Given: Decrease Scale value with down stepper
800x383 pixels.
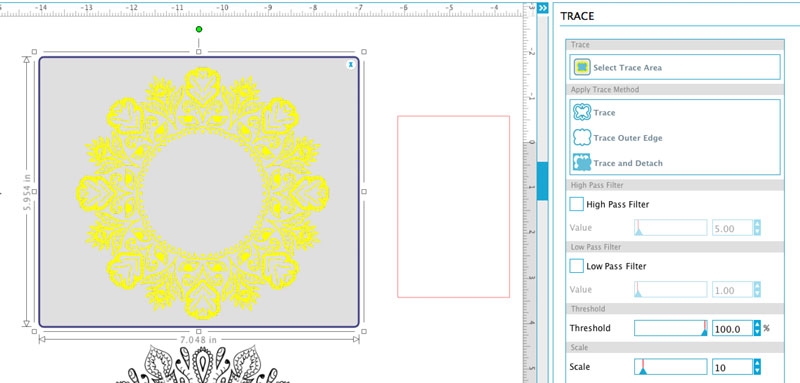Looking at the screenshot, I should click(x=757, y=371).
